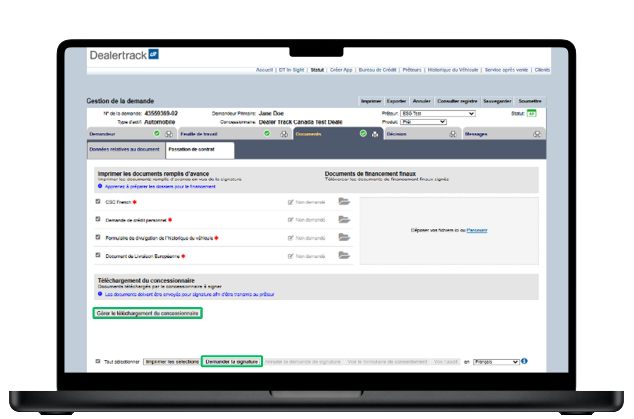
Task: Open folder icon for CSC French document
Action: coord(344,201)
